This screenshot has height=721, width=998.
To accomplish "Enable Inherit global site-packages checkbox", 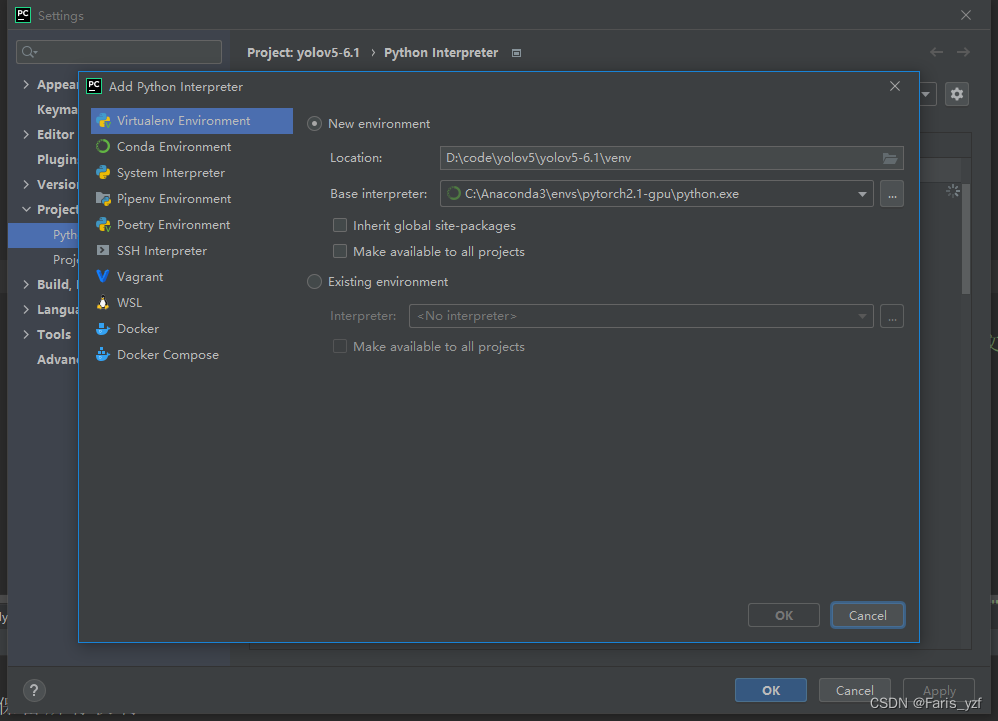I will (x=340, y=225).
